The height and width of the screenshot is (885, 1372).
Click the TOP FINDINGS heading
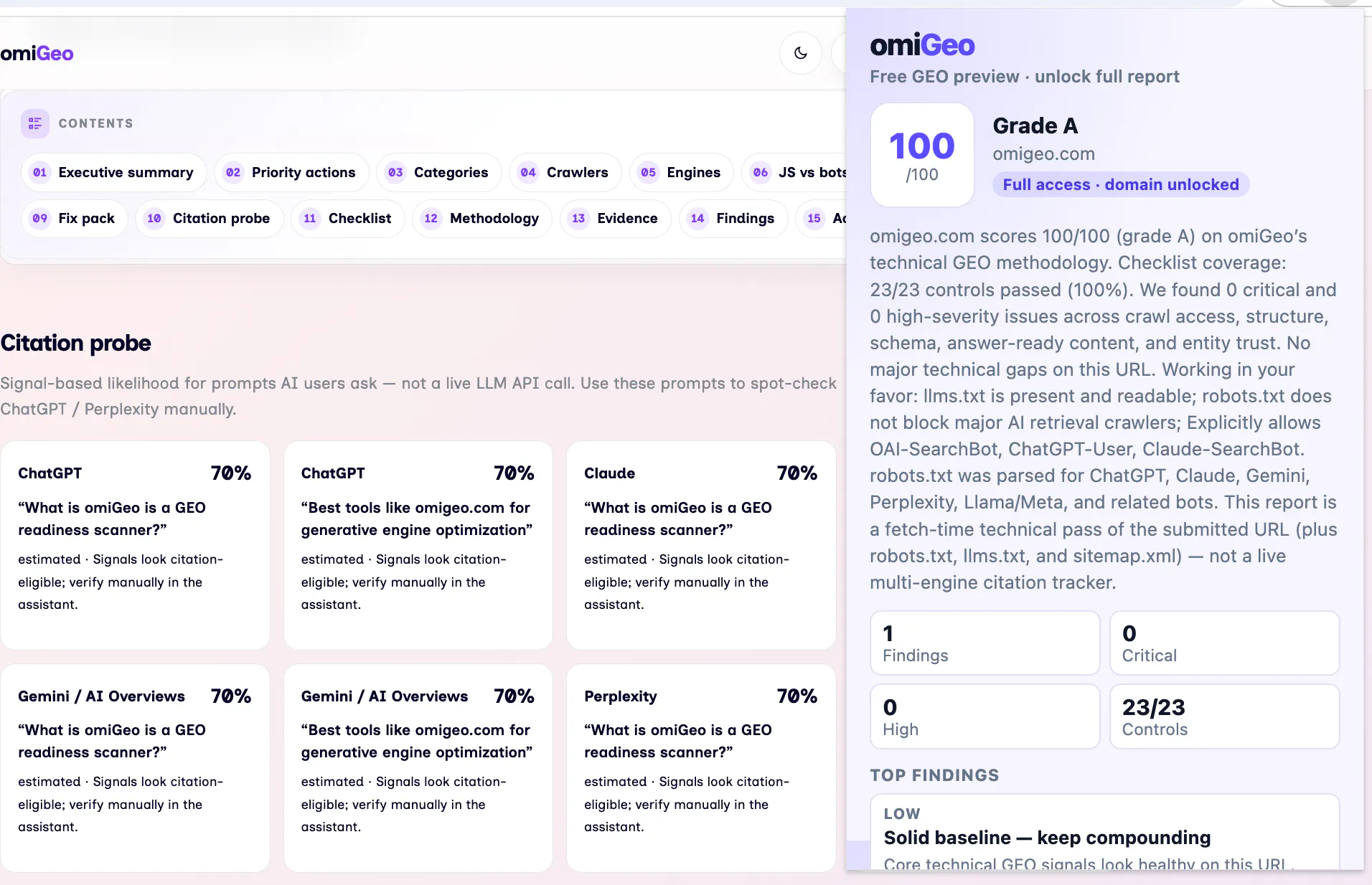[x=934, y=775]
